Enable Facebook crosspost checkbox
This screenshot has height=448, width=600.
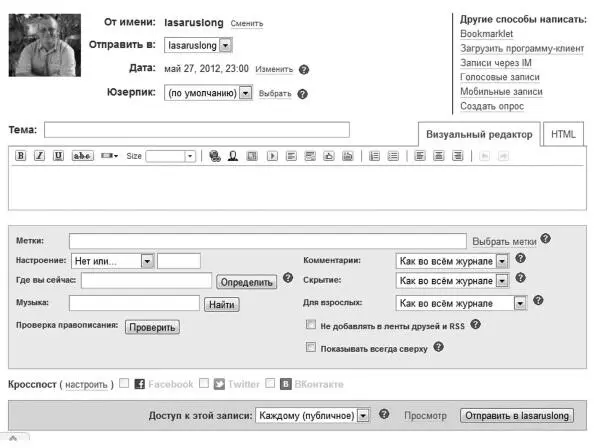click(x=124, y=383)
